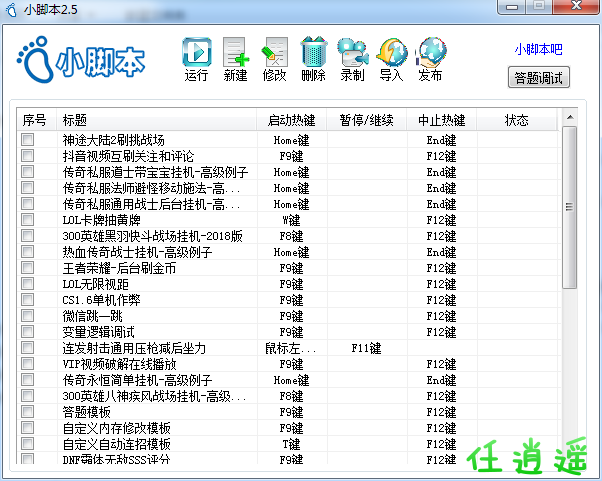This screenshot has height=481, width=602.
Task: Select the checkbox for 答题模板
Action: coord(28,412)
